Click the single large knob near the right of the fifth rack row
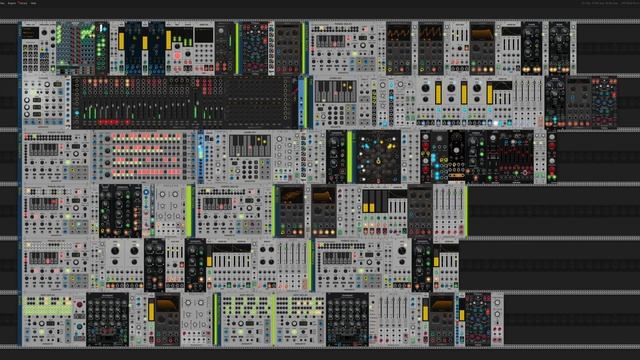This screenshot has height=360, width=640. click(x=402, y=251)
